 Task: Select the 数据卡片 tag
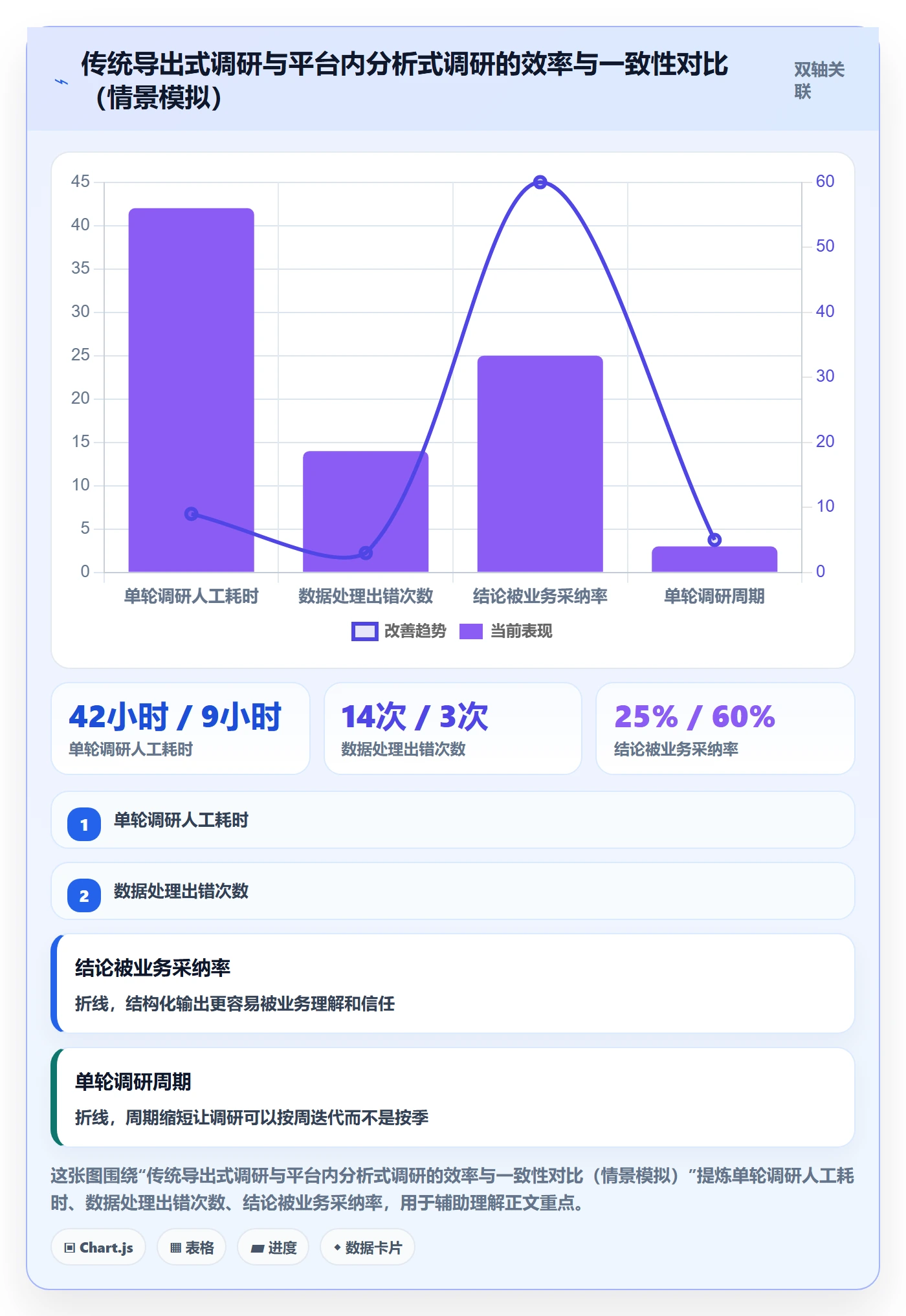[x=368, y=1247]
